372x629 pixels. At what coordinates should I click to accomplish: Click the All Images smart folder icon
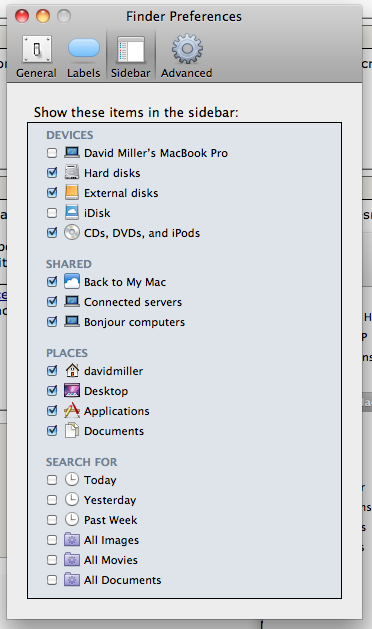(72, 540)
